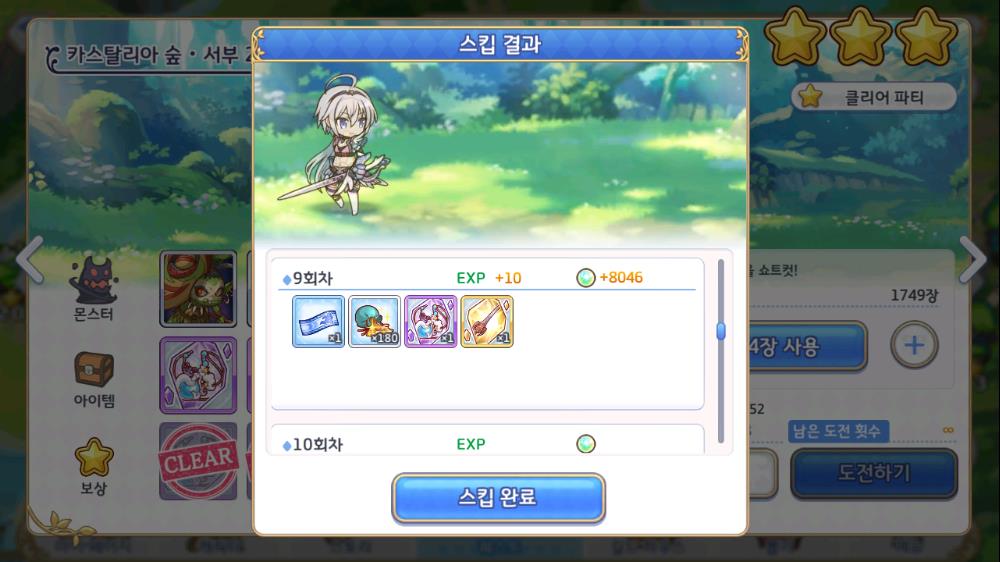This screenshot has width=1000, height=562.
Task: Click the CLEAR stamped reward thumbnail
Action: (x=198, y=461)
